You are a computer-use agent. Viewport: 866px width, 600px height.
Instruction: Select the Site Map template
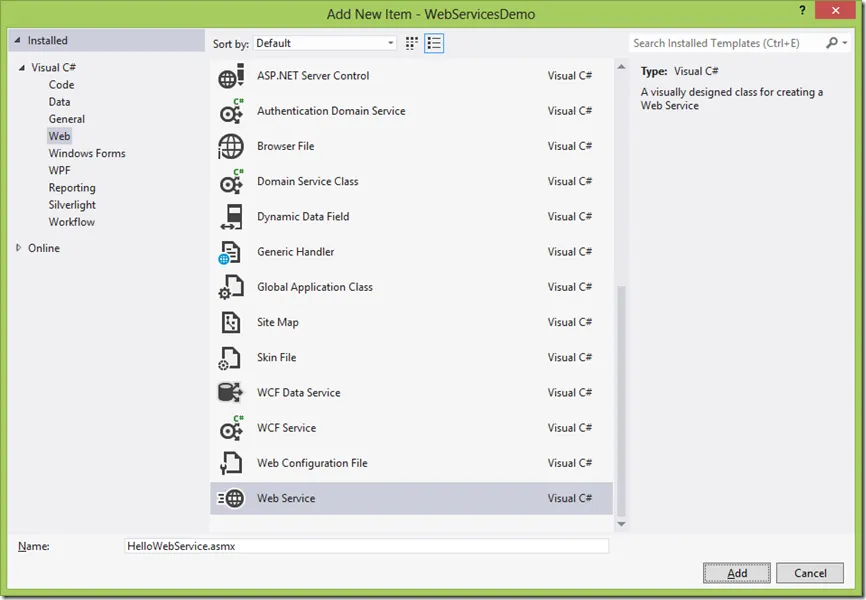[x=411, y=323]
